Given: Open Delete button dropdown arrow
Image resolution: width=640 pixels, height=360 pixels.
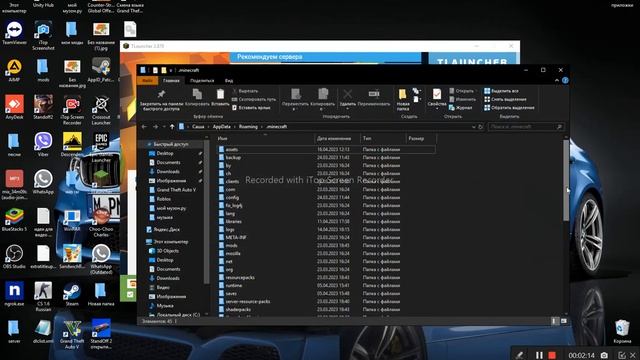Looking at the screenshot, I should point(348,109).
